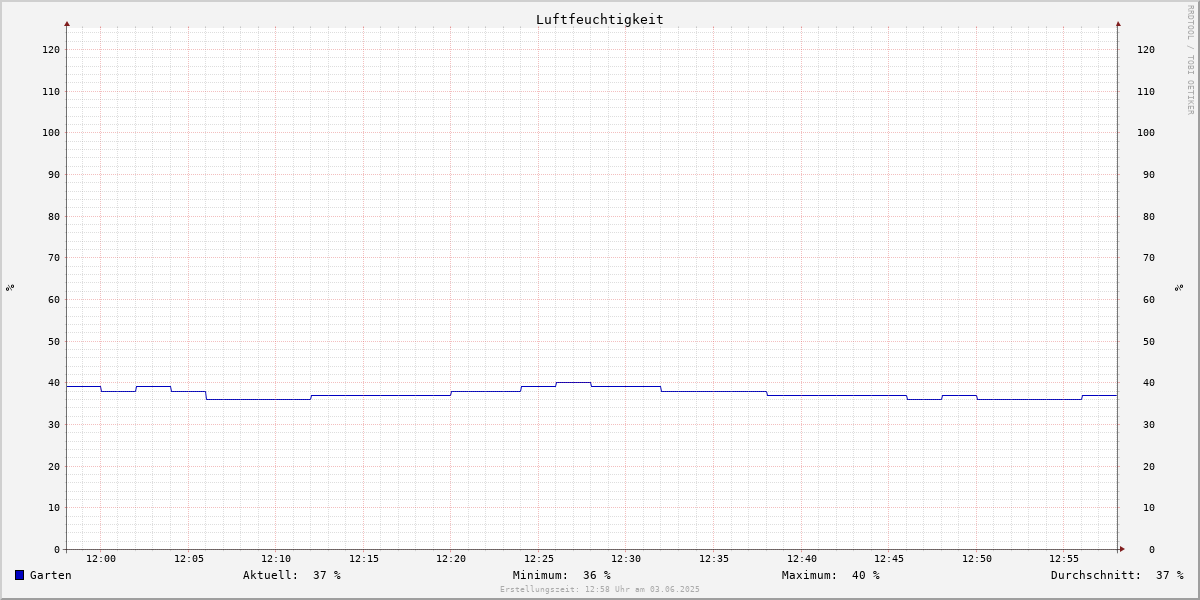
Task: Click the 12:35 time axis label
Action: coord(714,558)
